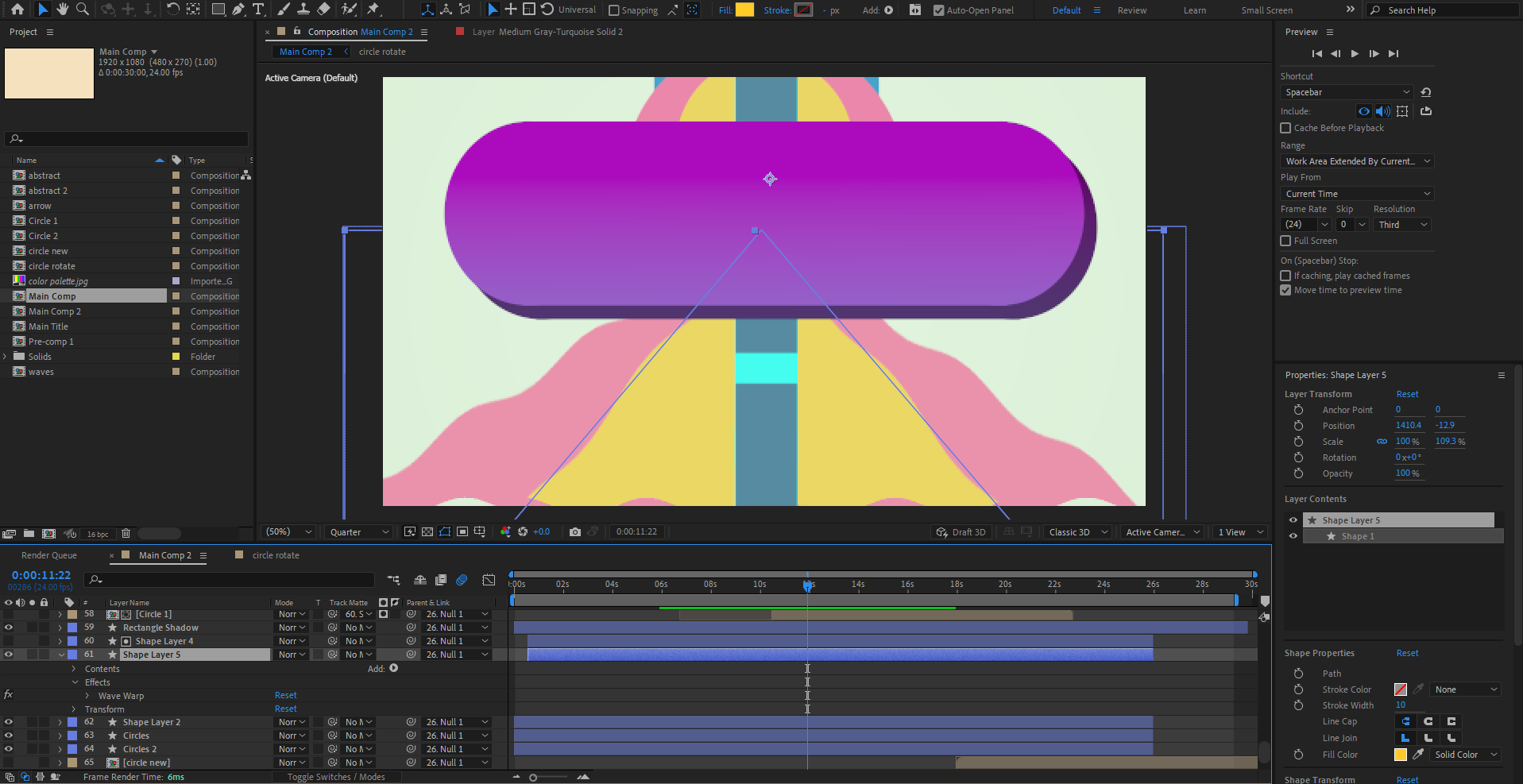Hide Shape 1 in Layer Contents

click(x=1293, y=536)
